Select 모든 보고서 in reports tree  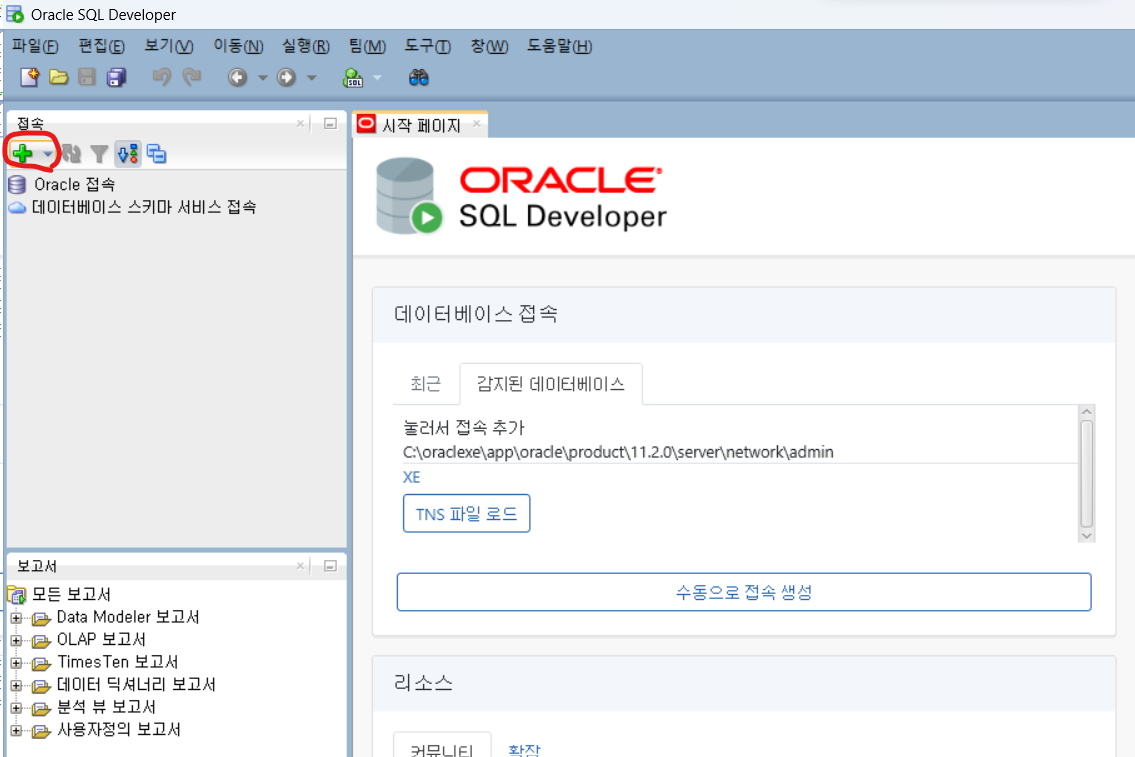[x=72, y=595]
